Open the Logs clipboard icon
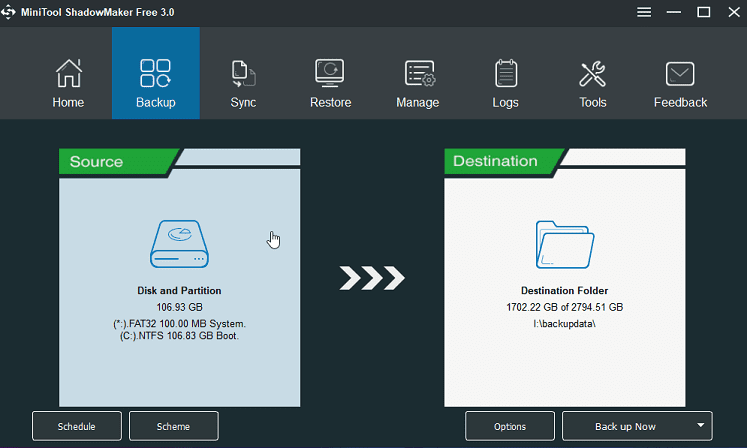This screenshot has height=448, width=747. click(505, 73)
